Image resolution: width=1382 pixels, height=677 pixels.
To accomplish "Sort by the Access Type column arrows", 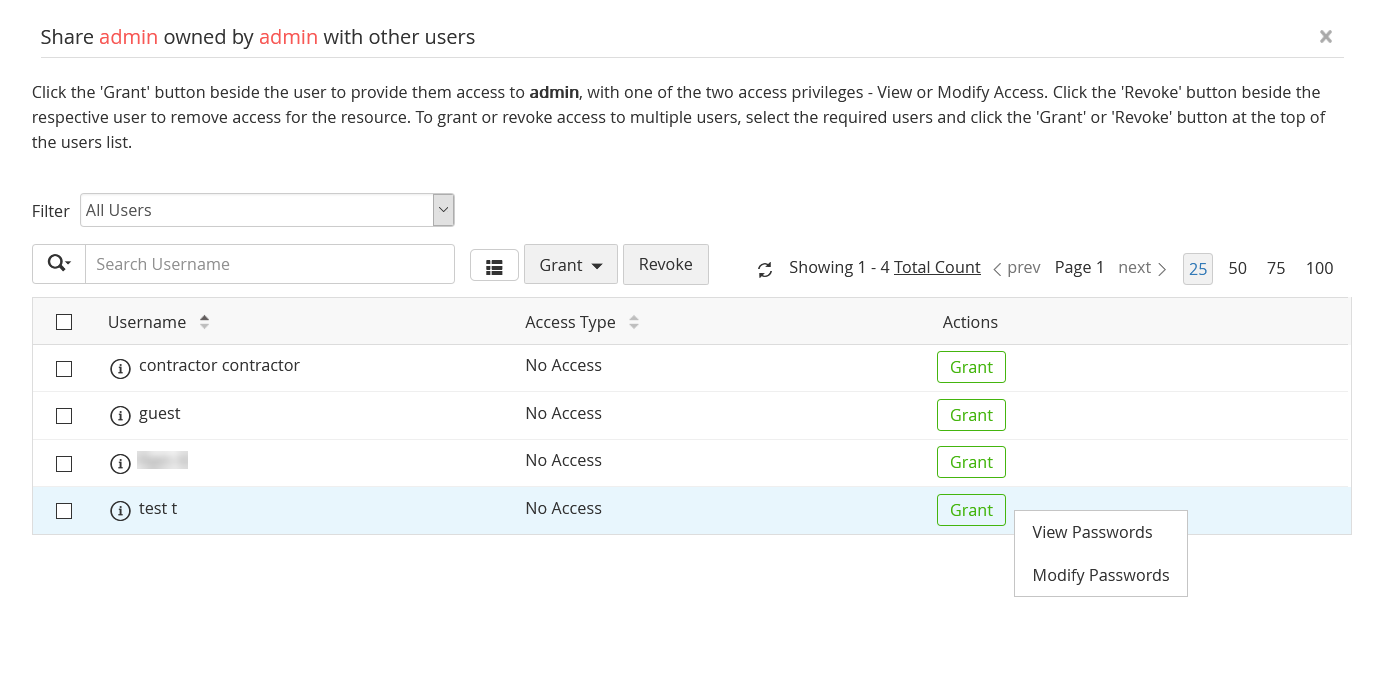I will (x=633, y=322).
